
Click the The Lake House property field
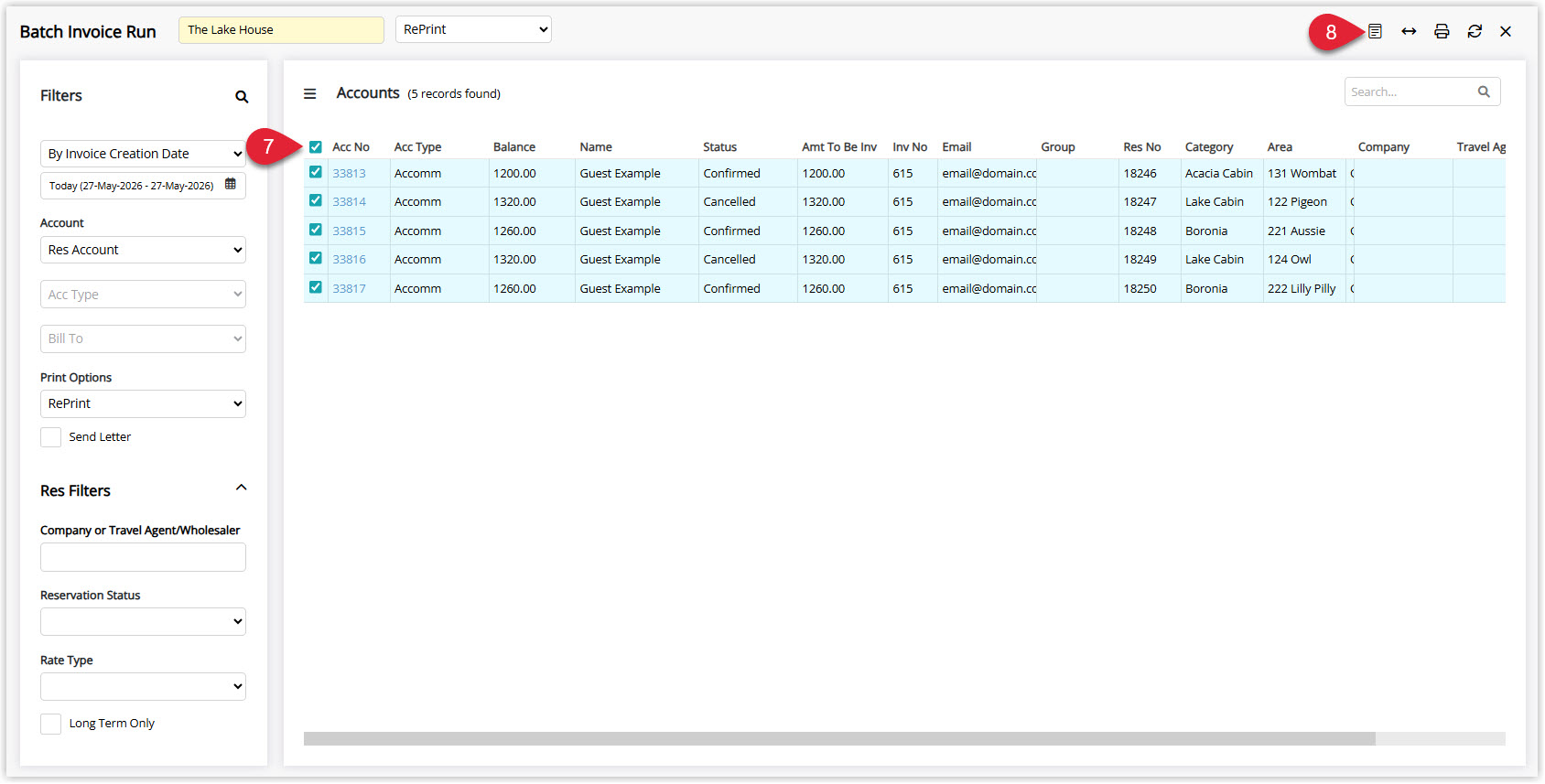[x=281, y=29]
